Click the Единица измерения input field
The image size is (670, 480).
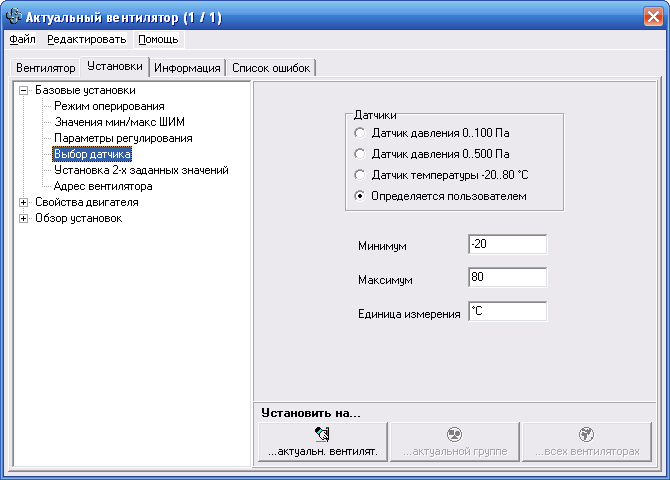[507, 311]
